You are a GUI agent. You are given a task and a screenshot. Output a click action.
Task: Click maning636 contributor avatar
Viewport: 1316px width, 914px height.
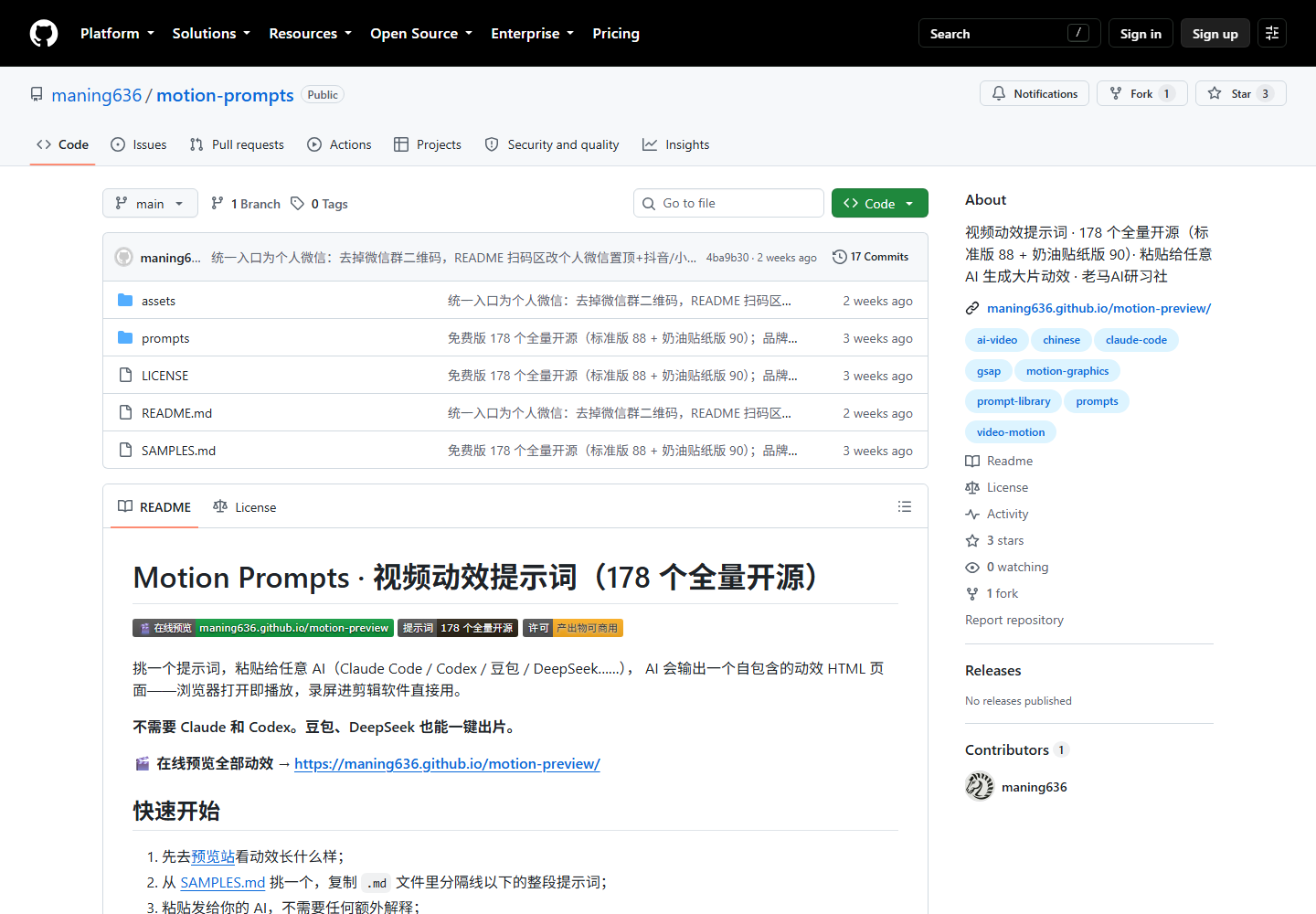(x=980, y=786)
